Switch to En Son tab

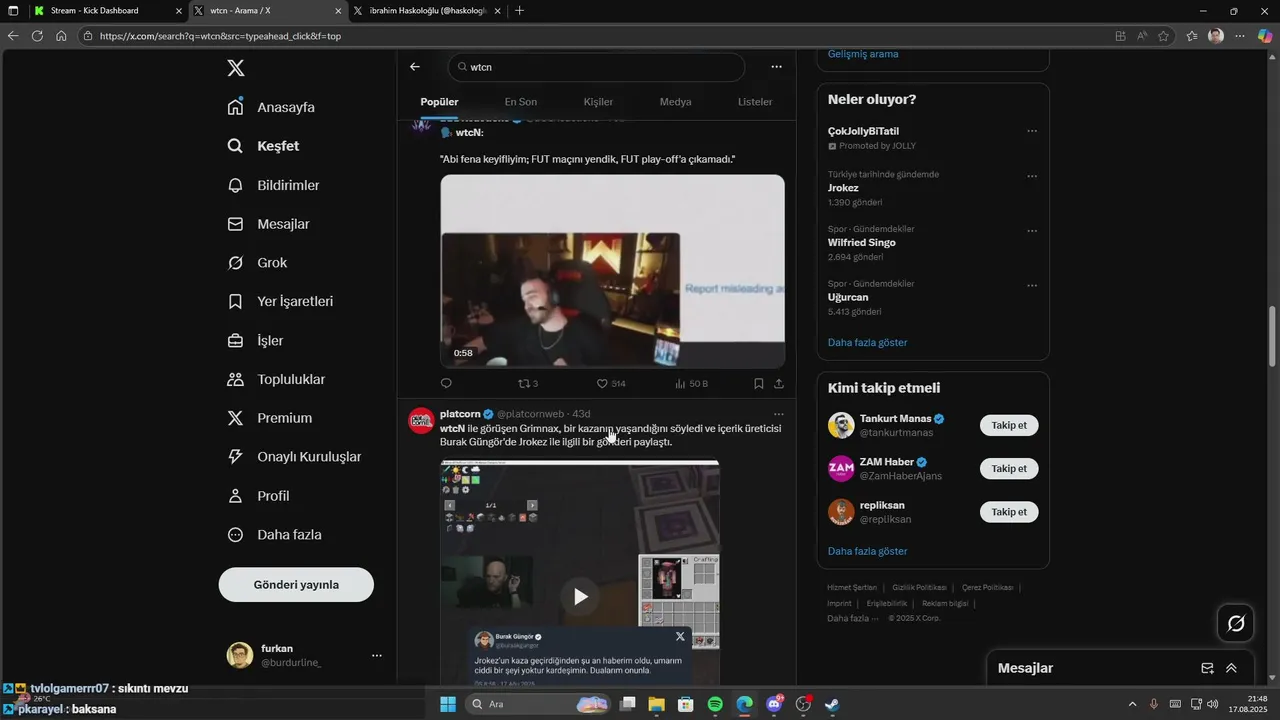[520, 102]
